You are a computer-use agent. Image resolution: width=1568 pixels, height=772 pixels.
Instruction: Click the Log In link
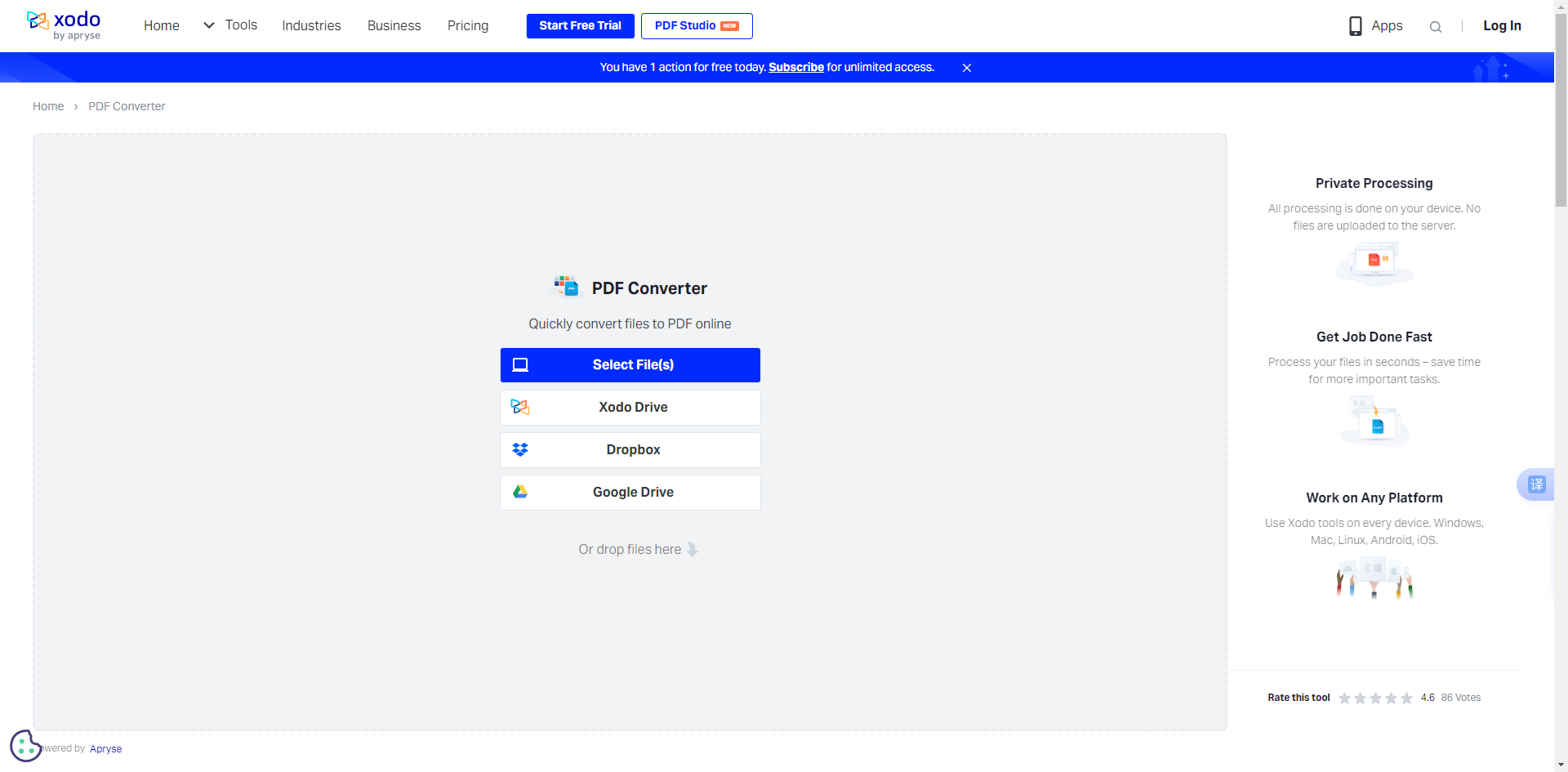click(x=1502, y=26)
